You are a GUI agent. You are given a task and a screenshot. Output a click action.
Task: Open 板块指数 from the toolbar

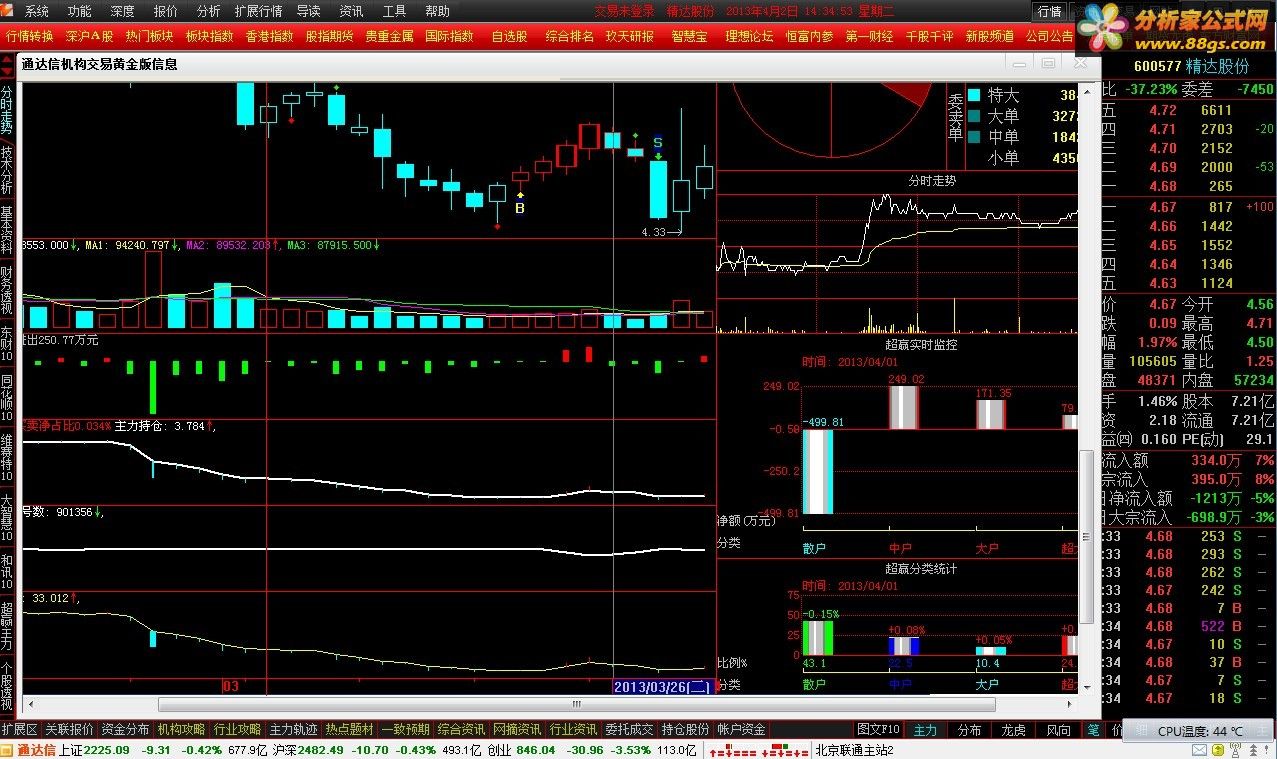210,35
